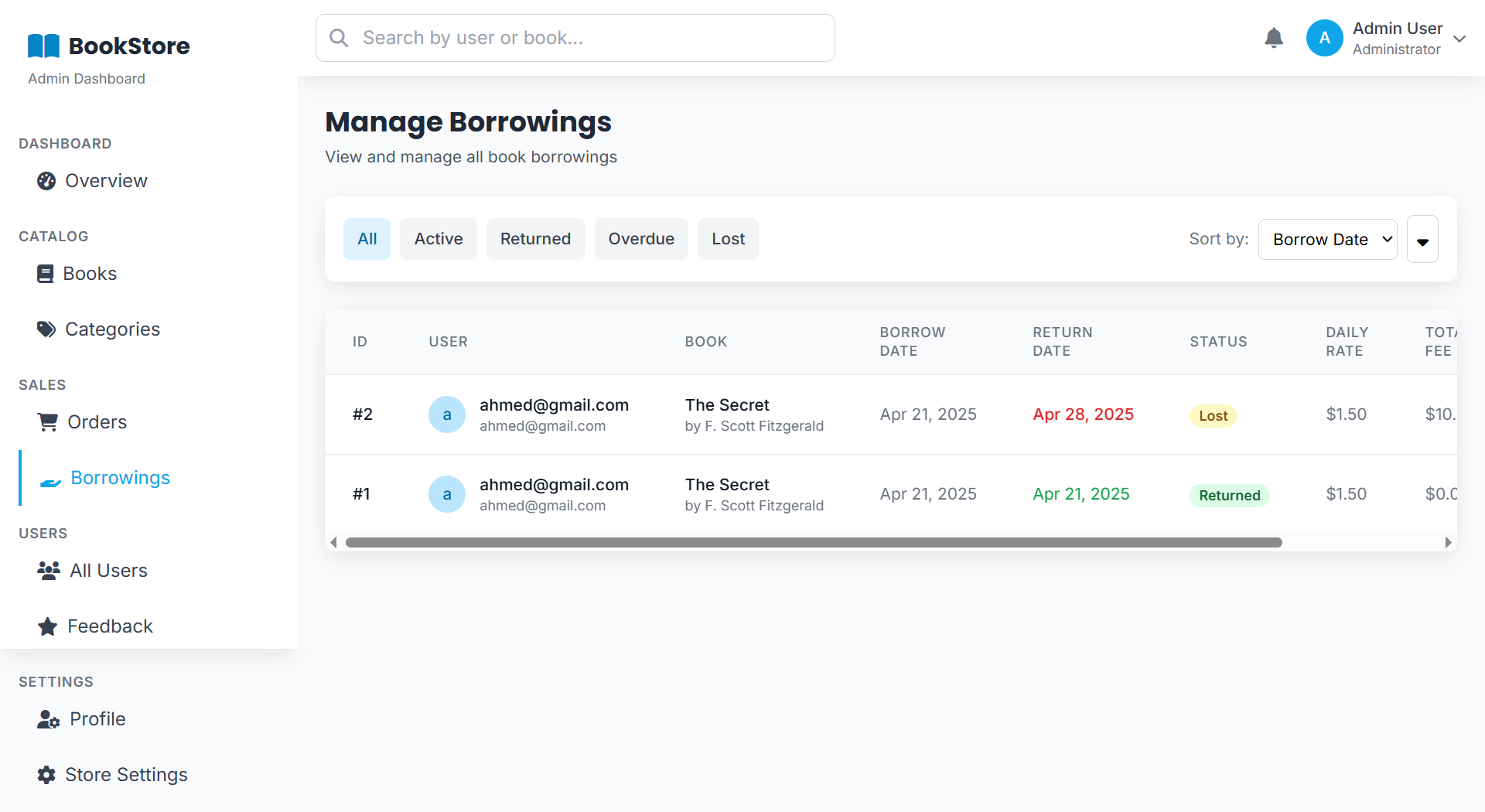The height and width of the screenshot is (812, 1485).
Task: Click the notification bell icon
Action: 1273,38
